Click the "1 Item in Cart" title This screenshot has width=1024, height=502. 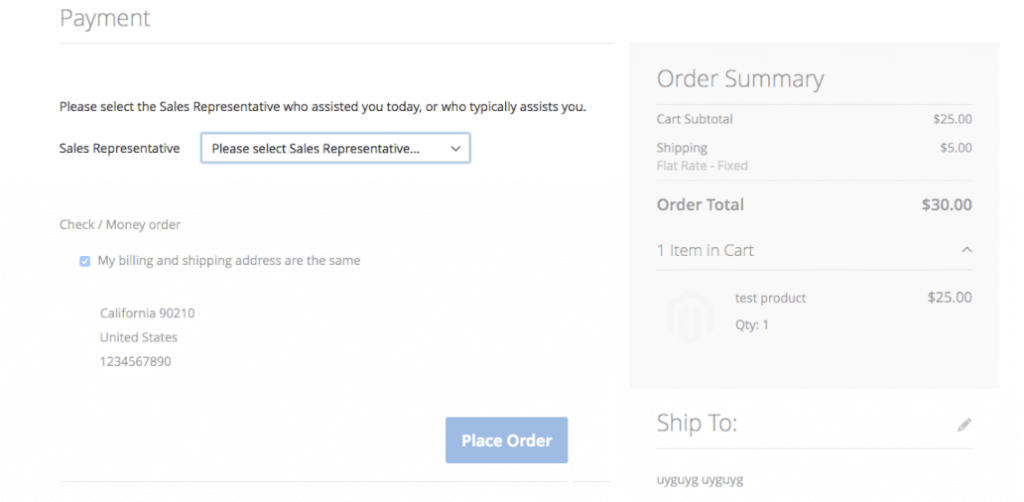tap(705, 250)
